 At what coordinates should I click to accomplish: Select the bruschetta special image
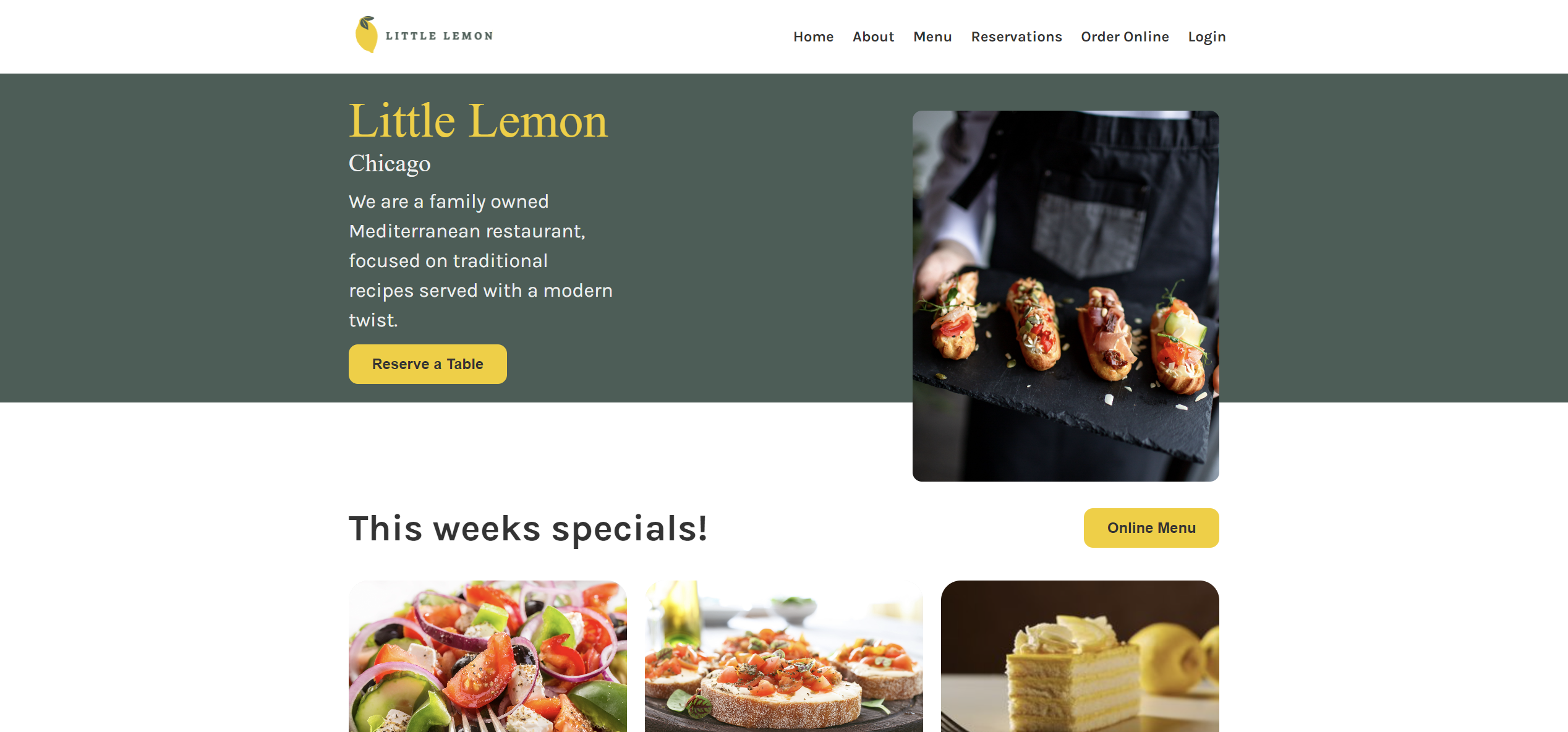[784, 656]
